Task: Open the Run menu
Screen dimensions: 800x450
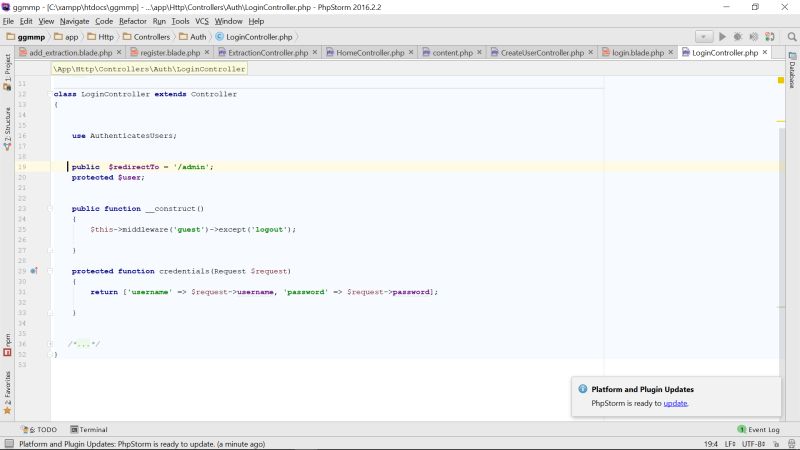Action: (x=159, y=21)
